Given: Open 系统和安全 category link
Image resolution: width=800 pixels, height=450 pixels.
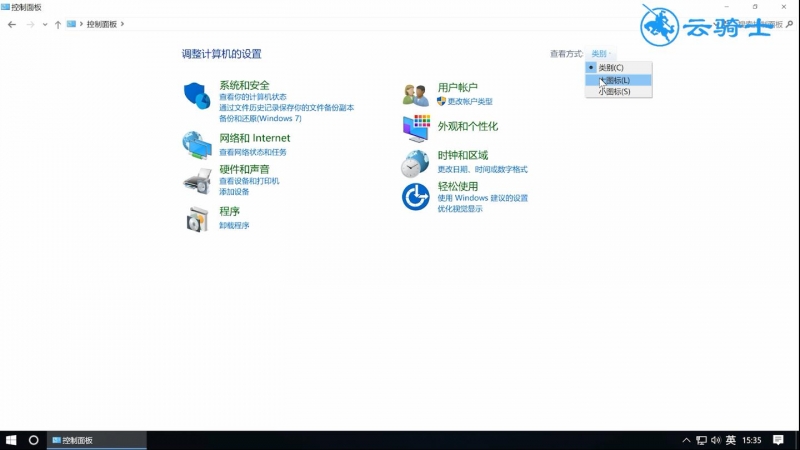Looking at the screenshot, I should pos(244,85).
